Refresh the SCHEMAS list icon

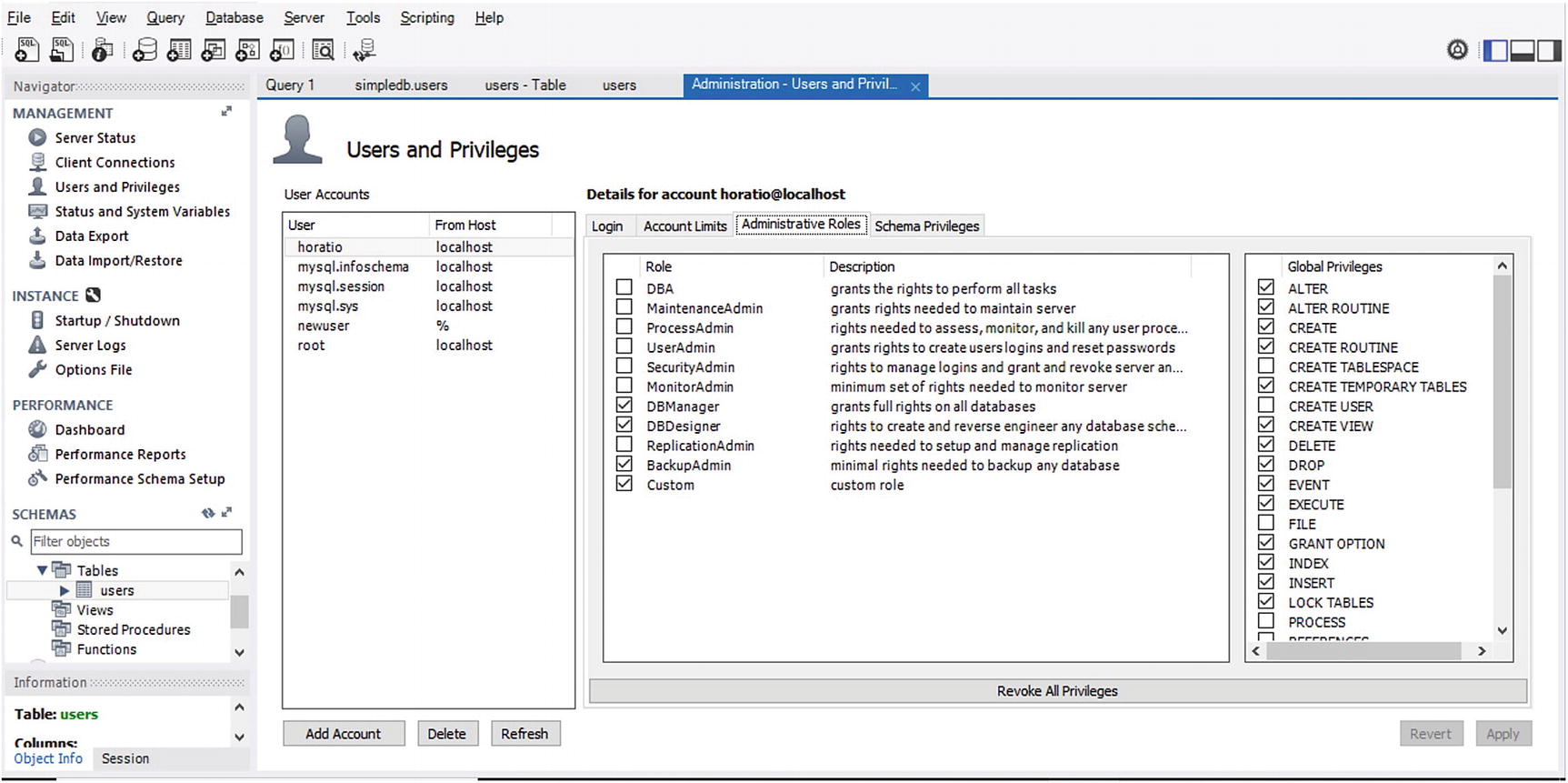[208, 513]
